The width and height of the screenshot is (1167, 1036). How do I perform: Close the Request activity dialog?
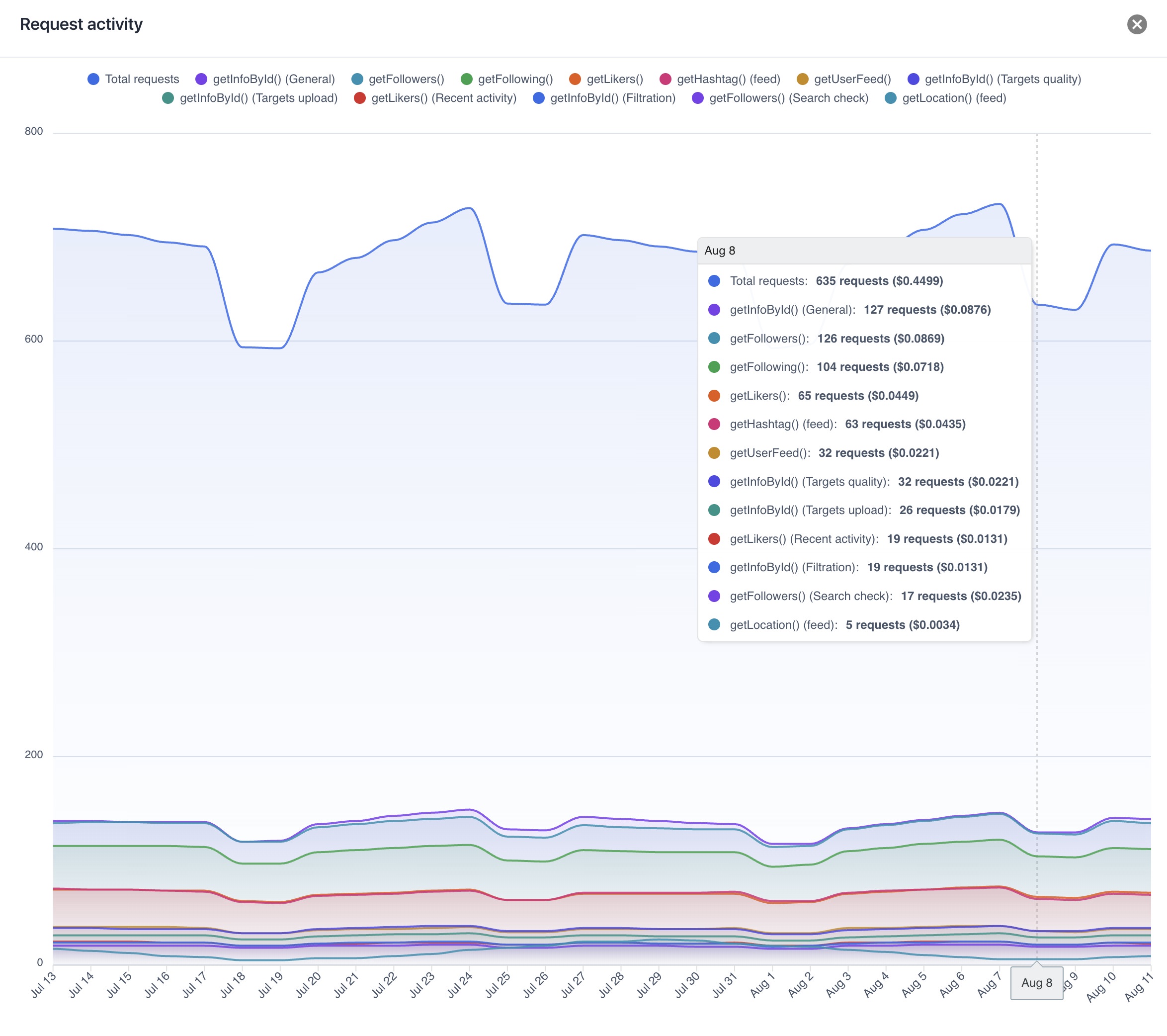click(1136, 24)
